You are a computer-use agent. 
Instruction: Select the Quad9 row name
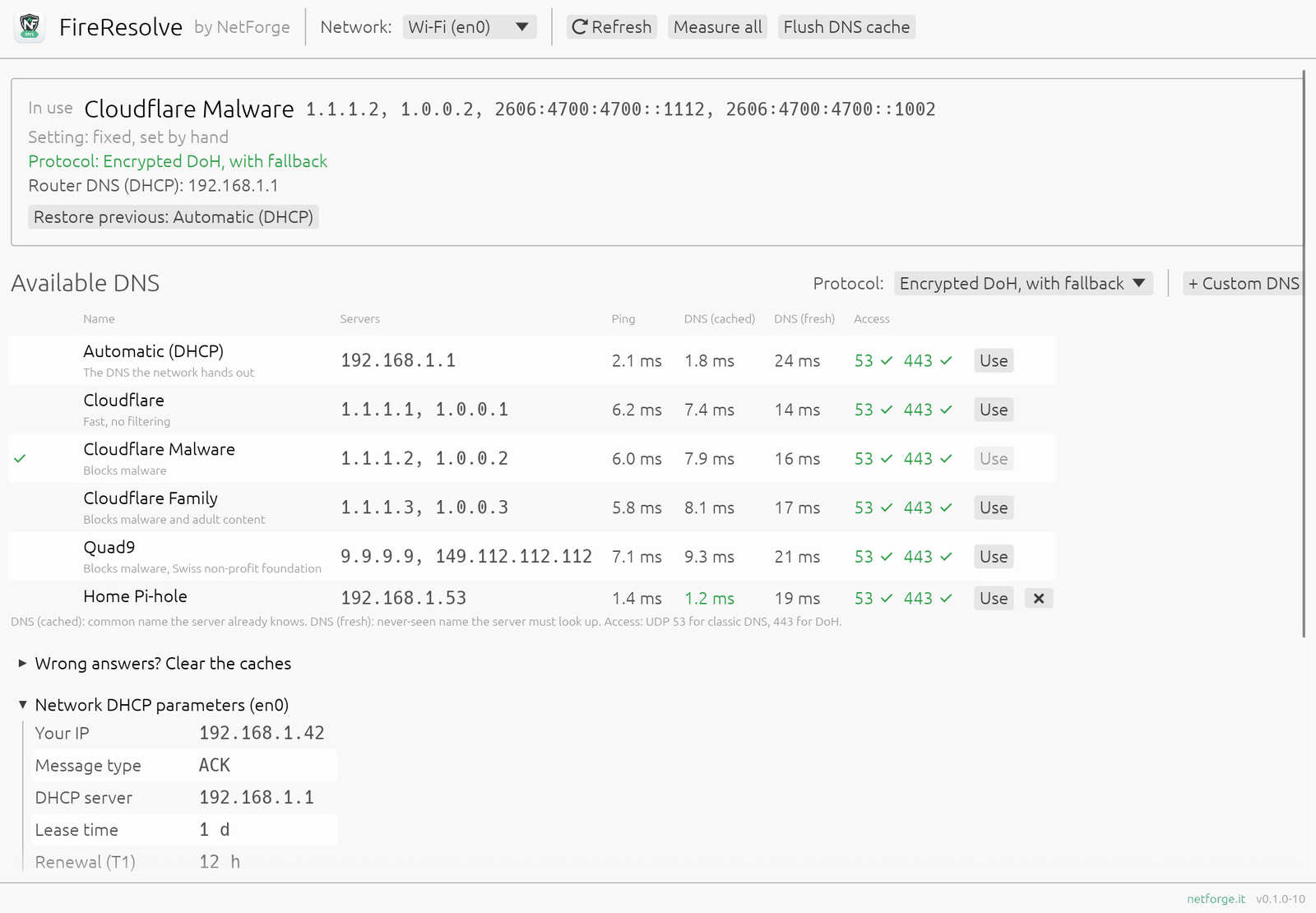pos(109,548)
